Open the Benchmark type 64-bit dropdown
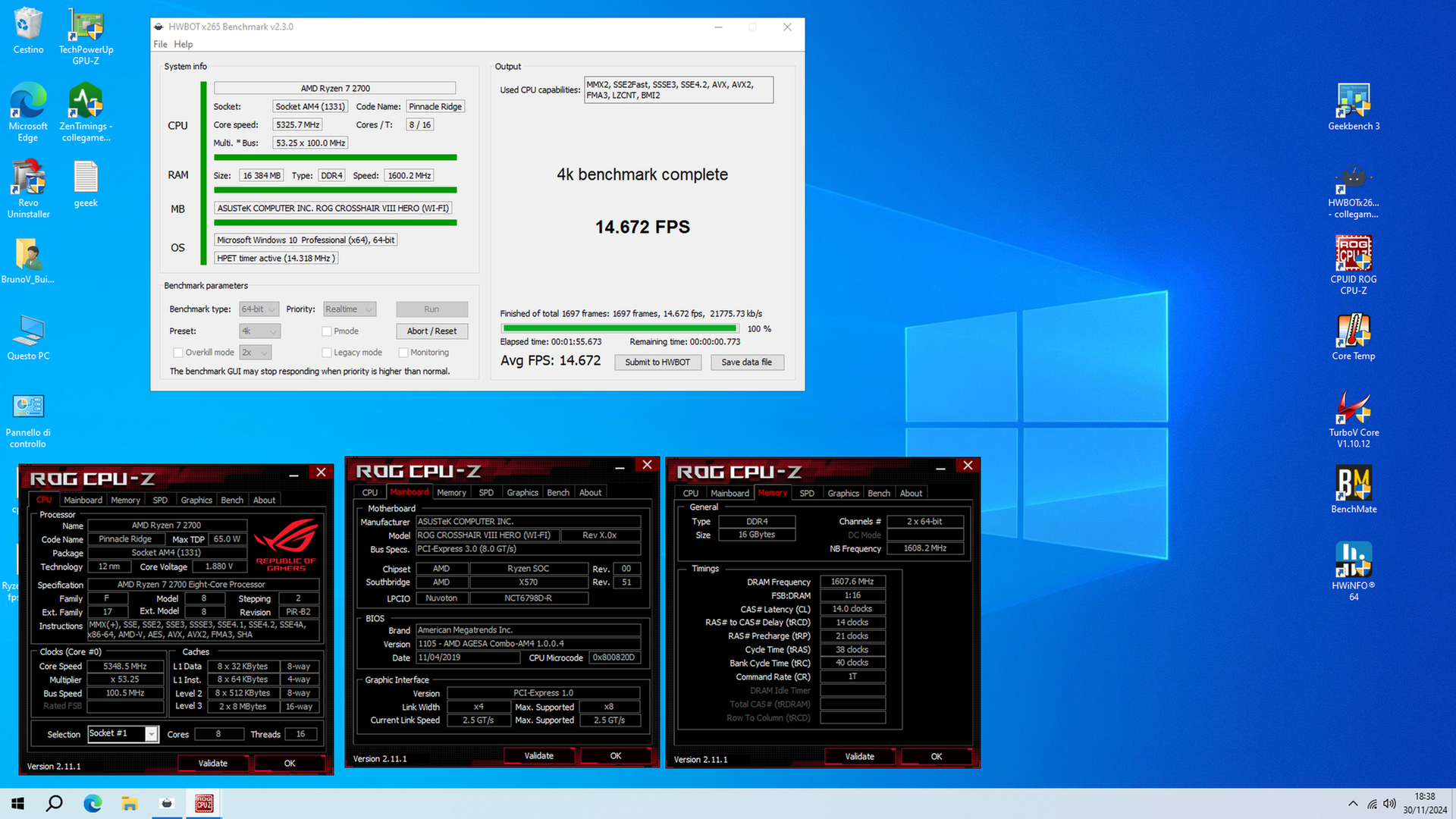This screenshot has width=1456, height=819. coord(259,309)
